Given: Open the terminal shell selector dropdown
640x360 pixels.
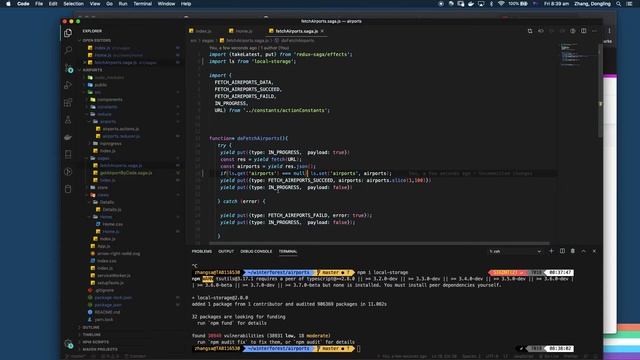Looking at the screenshot, I should pos(515,251).
